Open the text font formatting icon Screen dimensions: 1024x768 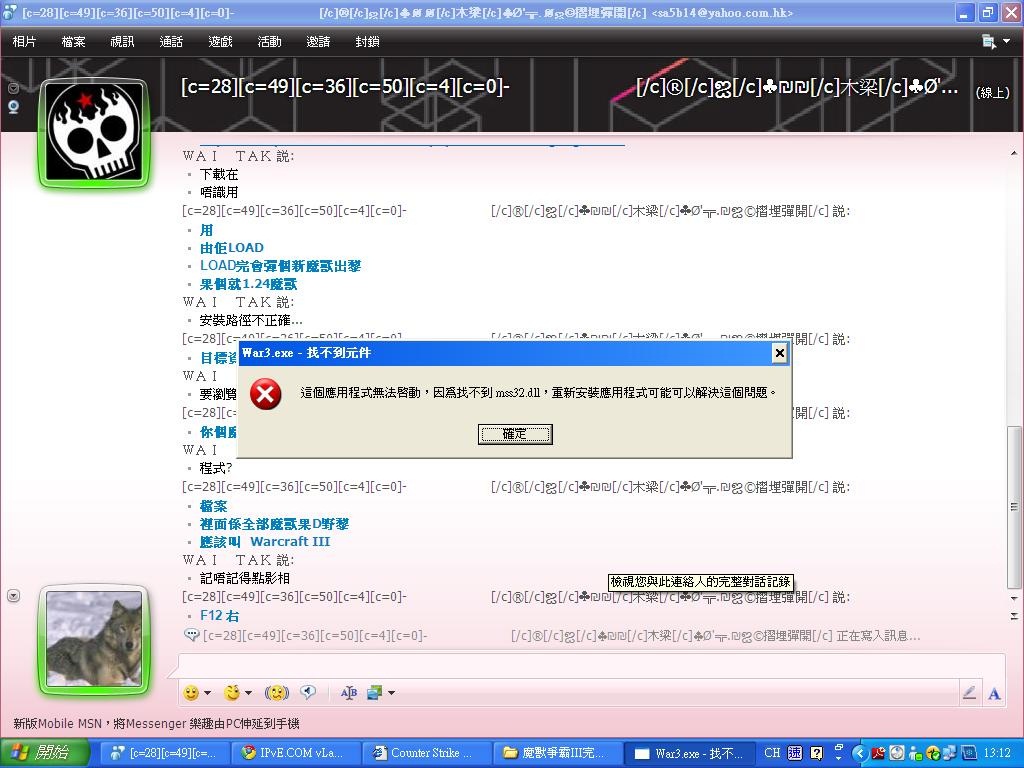tap(348, 692)
